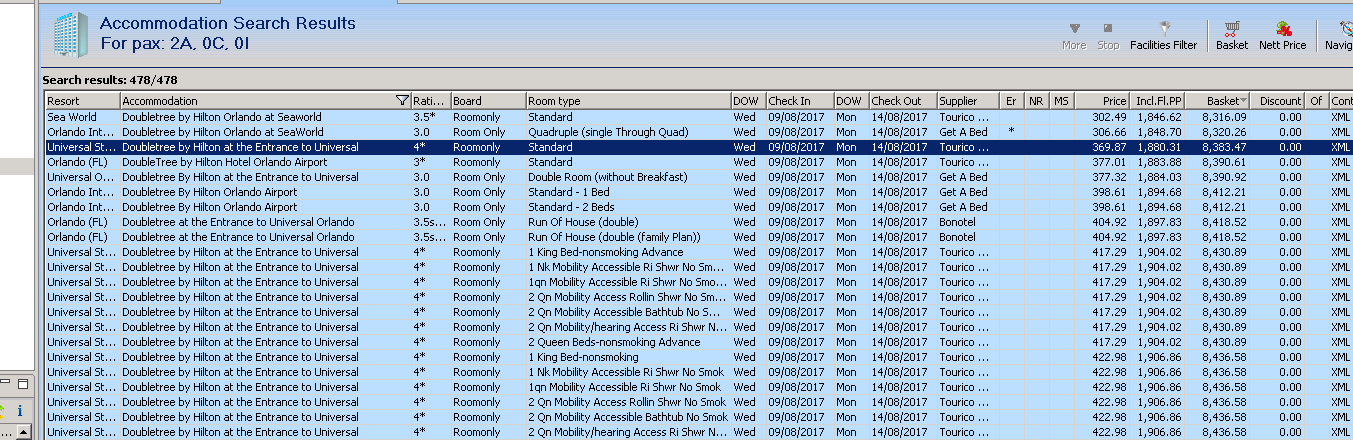Image resolution: width=1353 pixels, height=440 pixels.
Task: Click the Er column header
Action: [1012, 101]
